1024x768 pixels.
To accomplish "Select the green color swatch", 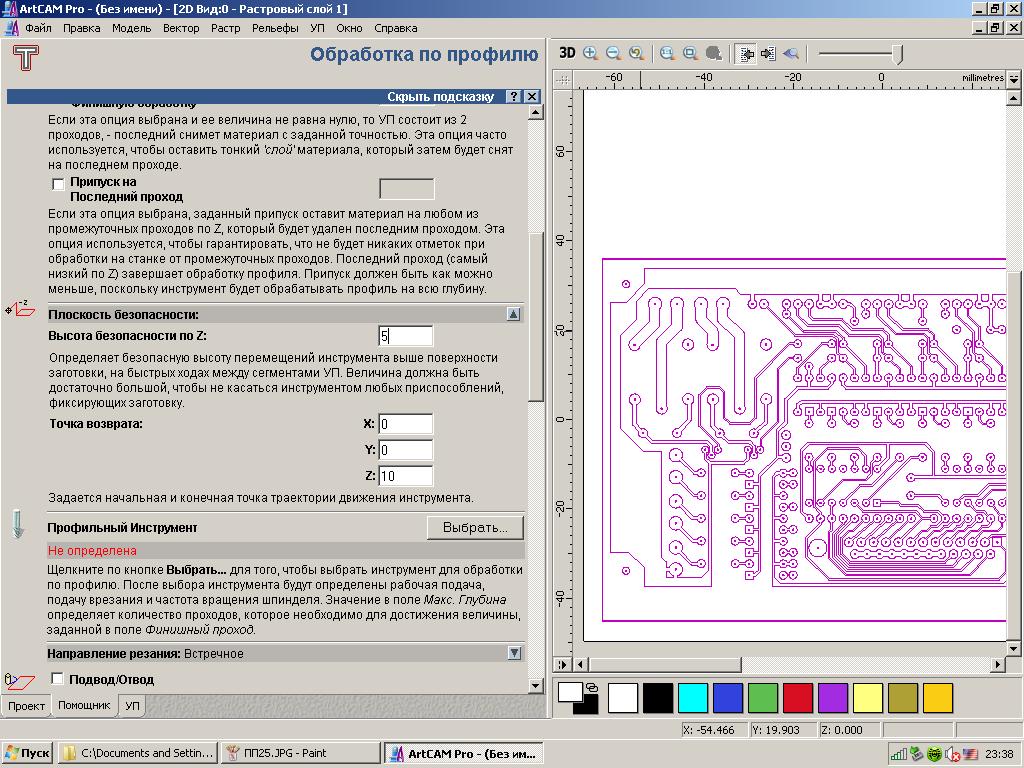I will 763,697.
